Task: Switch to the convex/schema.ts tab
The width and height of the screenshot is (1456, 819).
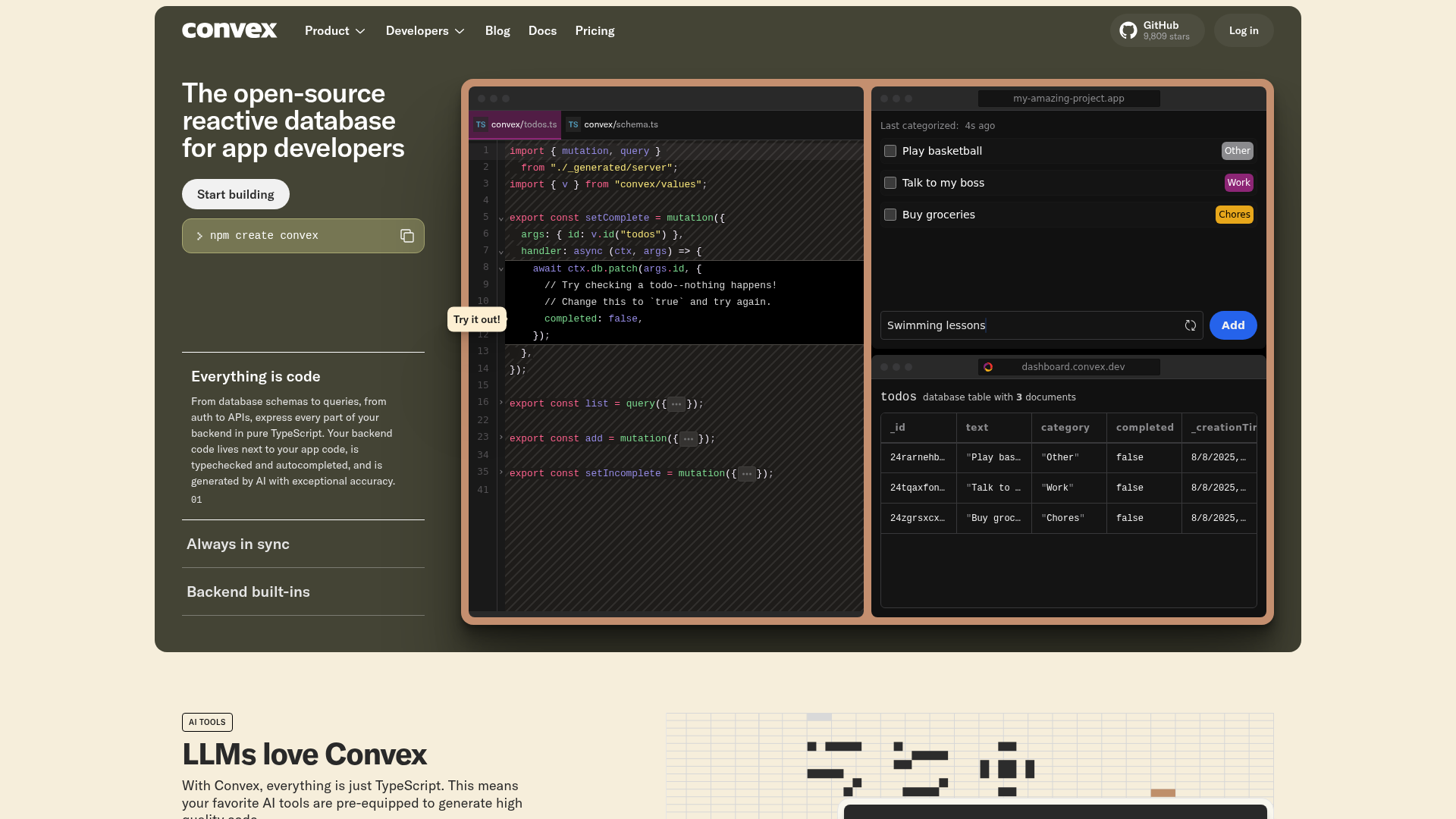Action: 620,124
